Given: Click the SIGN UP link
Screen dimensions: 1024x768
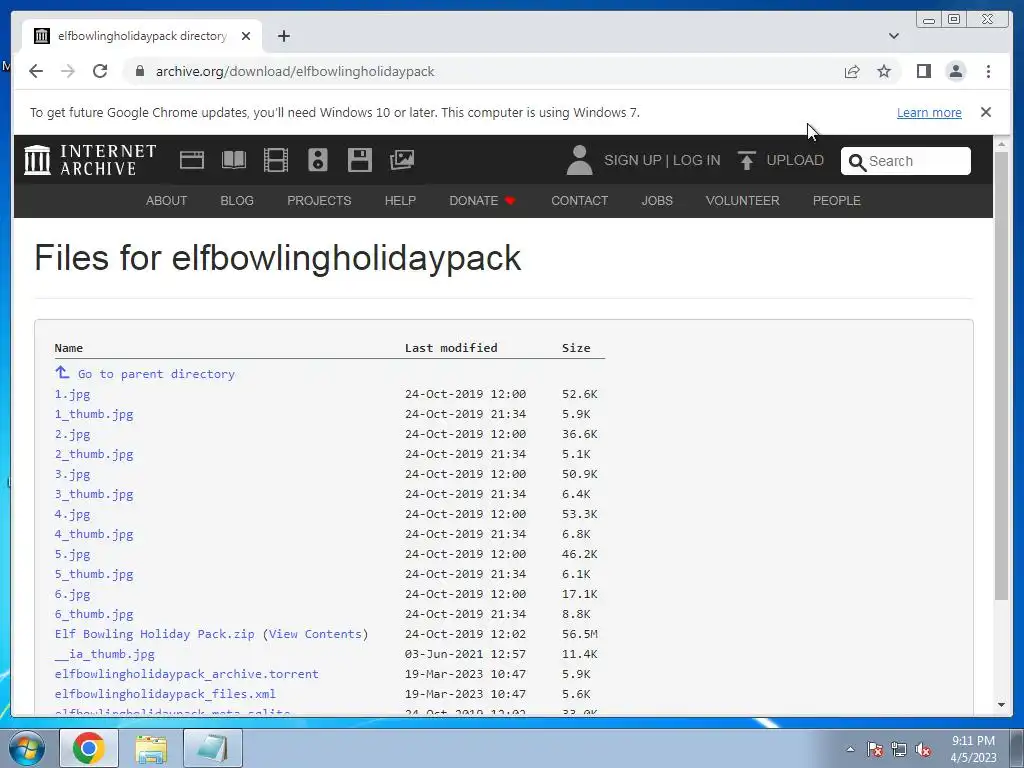Looking at the screenshot, I should tap(632, 160).
